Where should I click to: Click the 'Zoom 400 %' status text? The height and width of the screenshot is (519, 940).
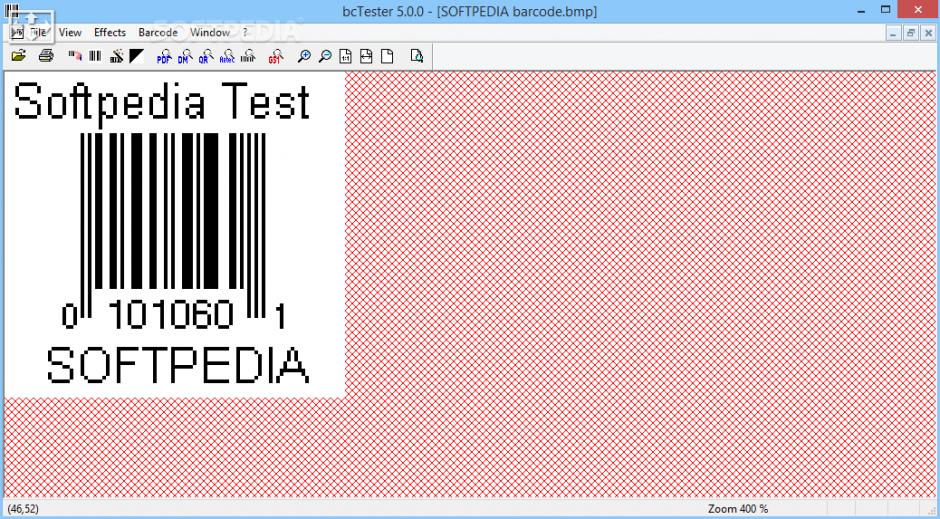738,509
